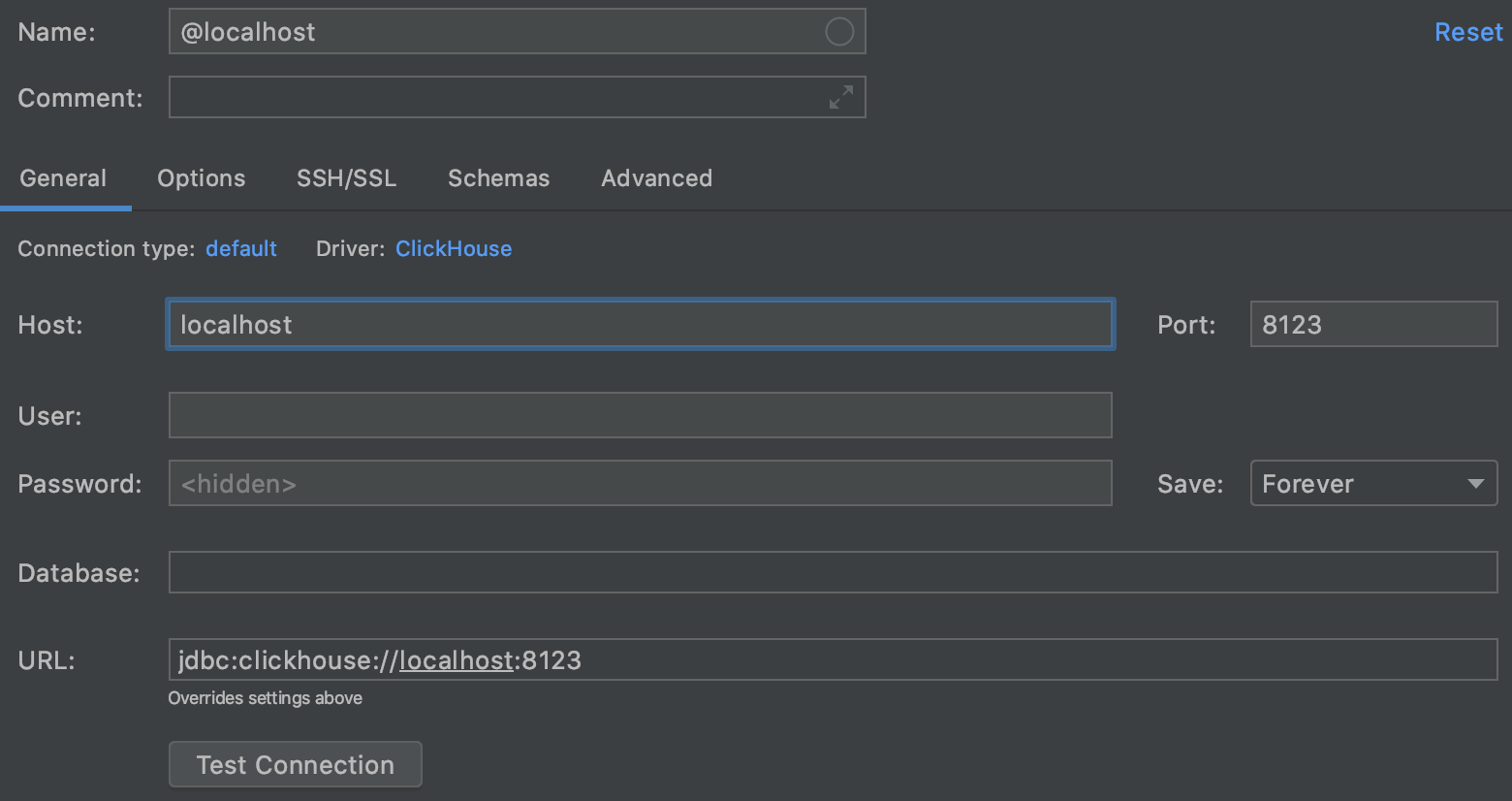Click the JDBC URL field

pyautogui.click(x=833, y=660)
